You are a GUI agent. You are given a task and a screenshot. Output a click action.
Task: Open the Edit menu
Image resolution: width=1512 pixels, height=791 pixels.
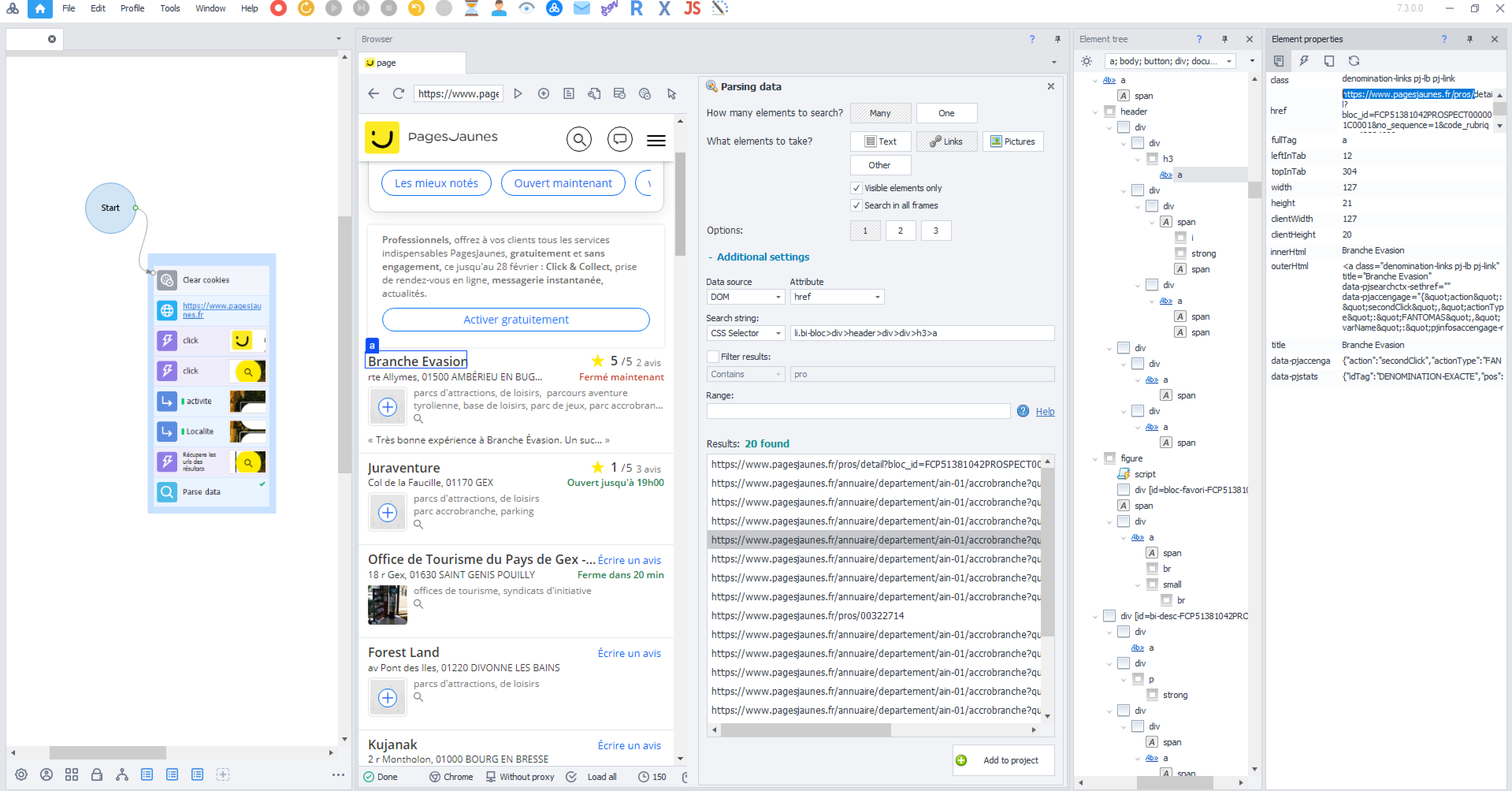pos(98,8)
